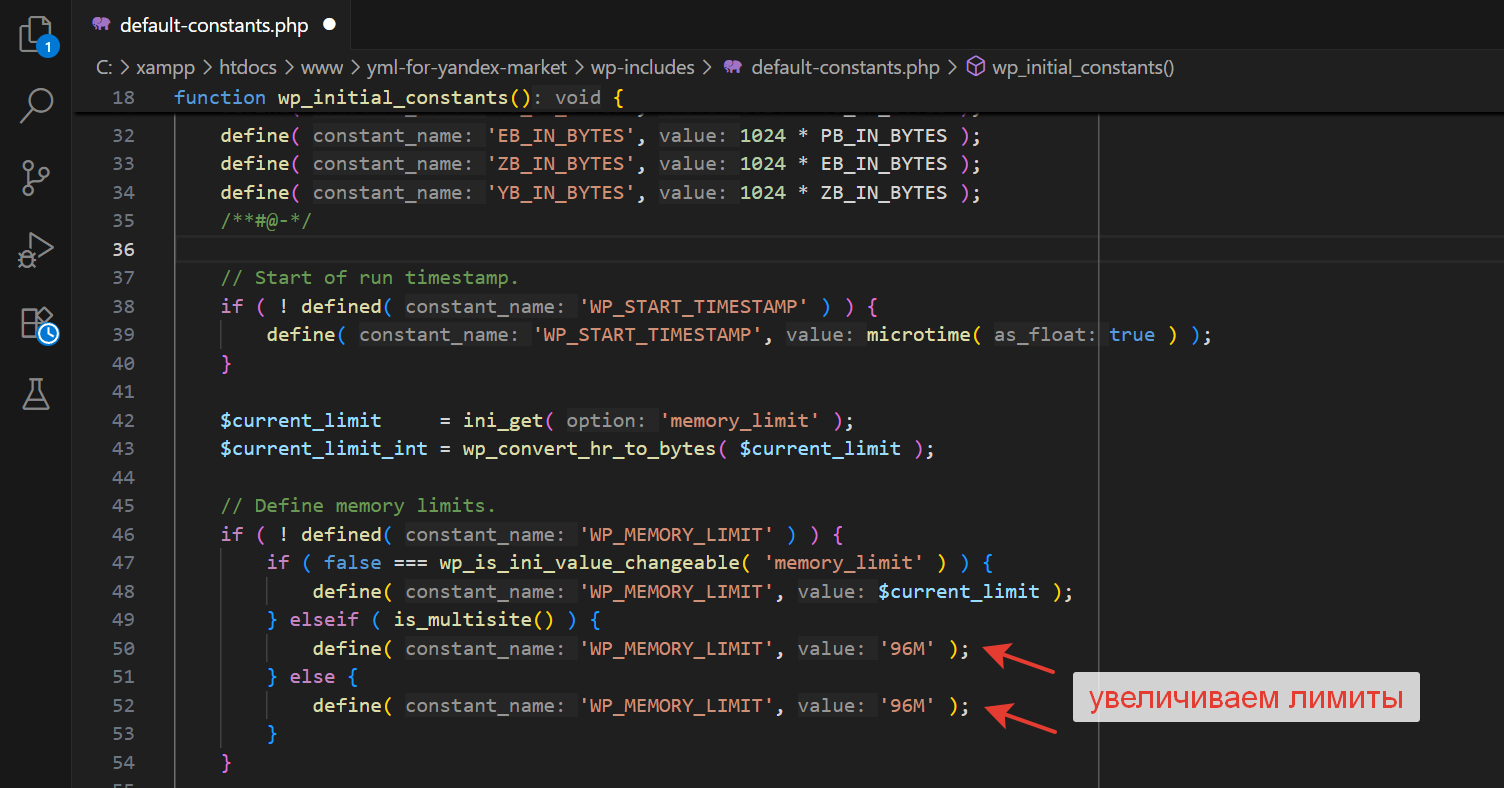The image size is (1504, 788).
Task: Click the cube symbol icon before wp_initial_constants()
Action: click(x=975, y=67)
